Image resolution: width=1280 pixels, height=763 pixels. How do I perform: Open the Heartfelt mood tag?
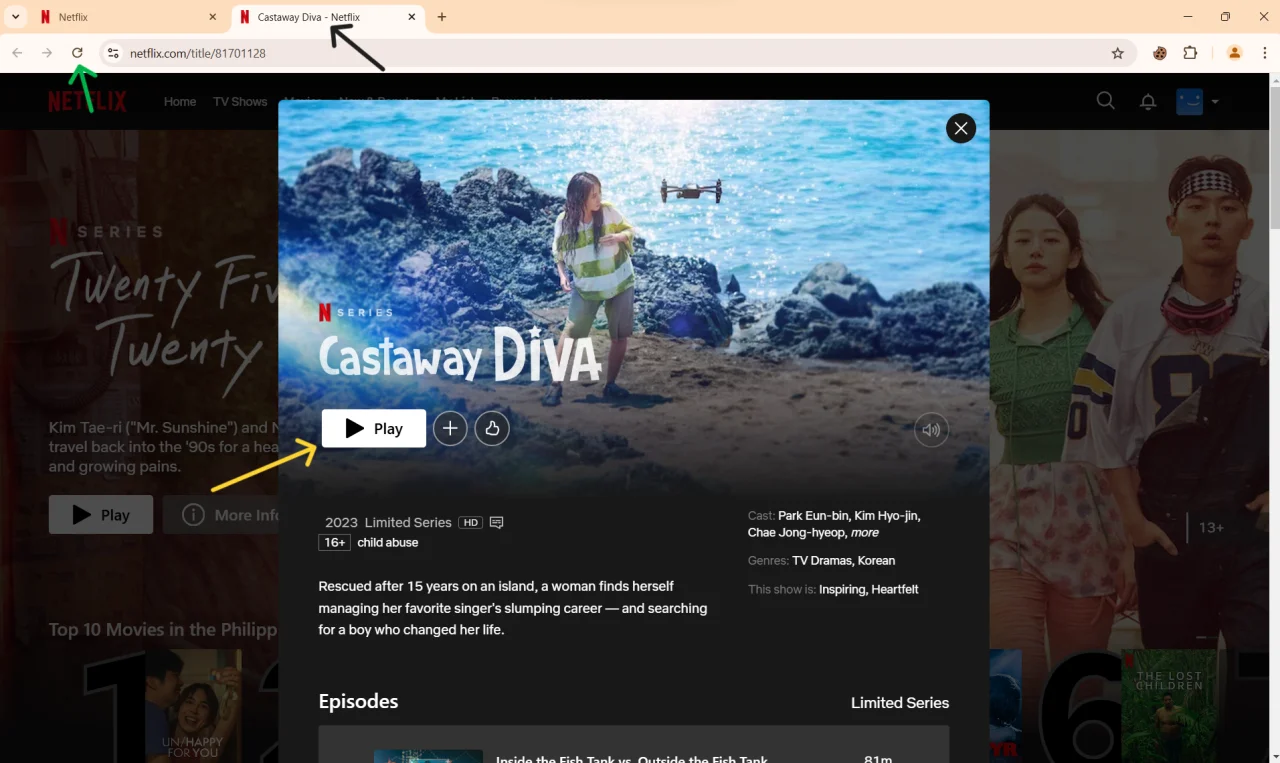pos(895,590)
